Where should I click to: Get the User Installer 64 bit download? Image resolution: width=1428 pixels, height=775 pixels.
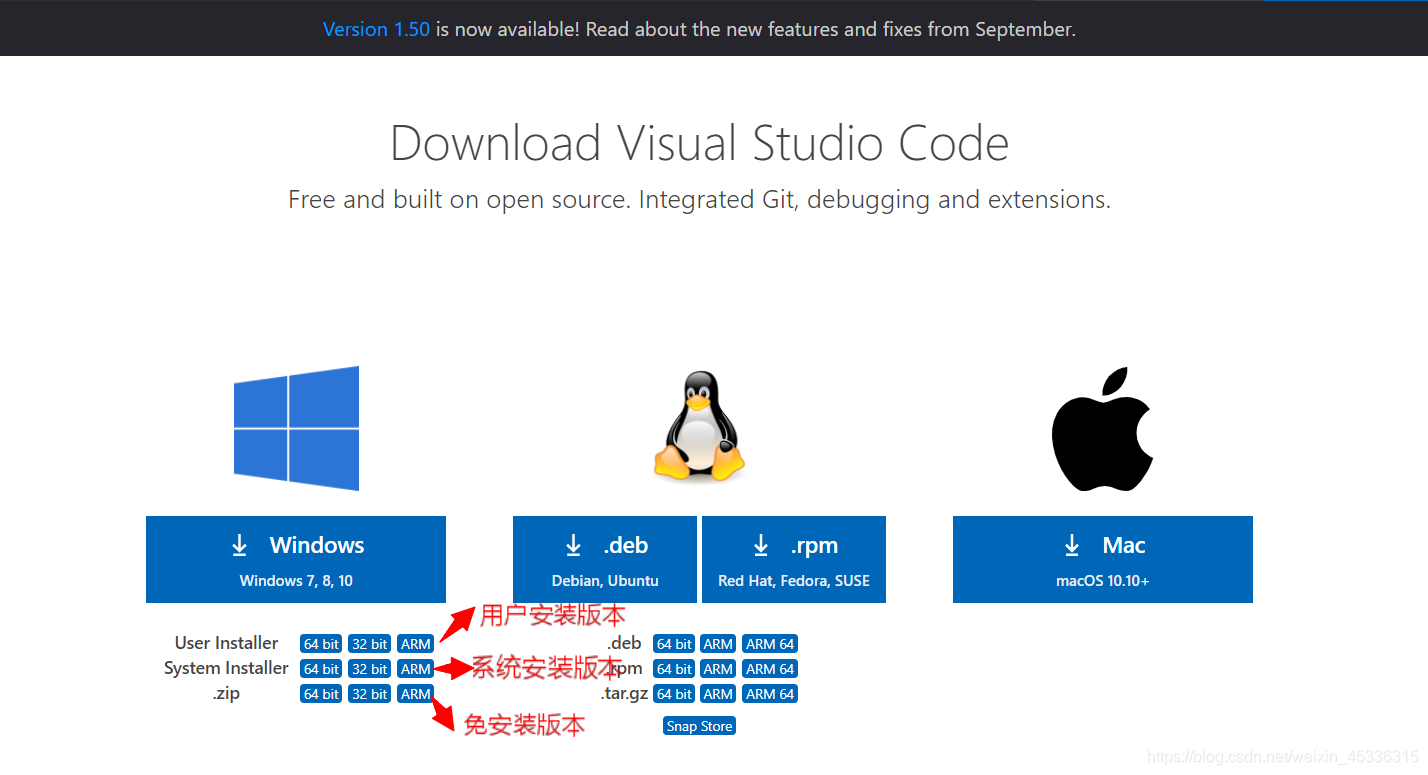322,644
